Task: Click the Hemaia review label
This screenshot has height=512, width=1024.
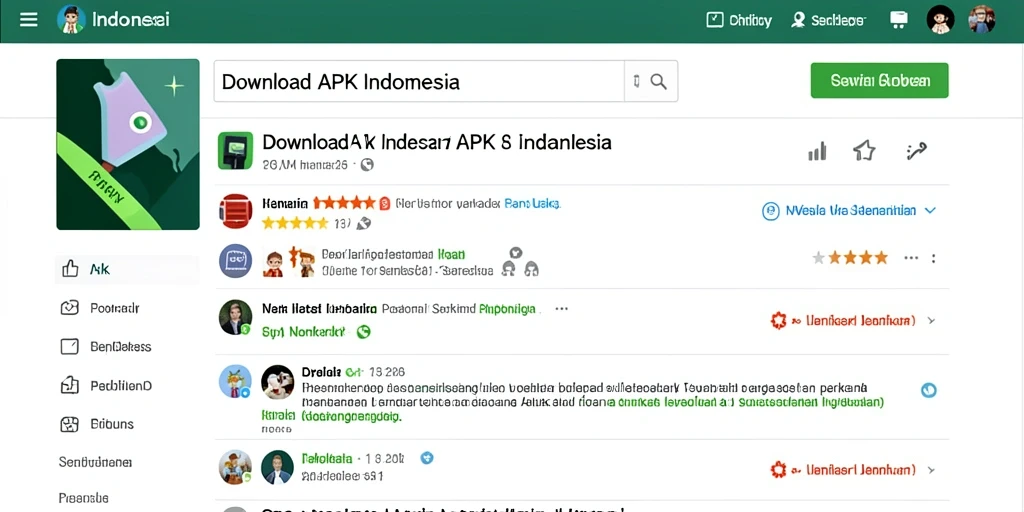Action: [x=285, y=203]
